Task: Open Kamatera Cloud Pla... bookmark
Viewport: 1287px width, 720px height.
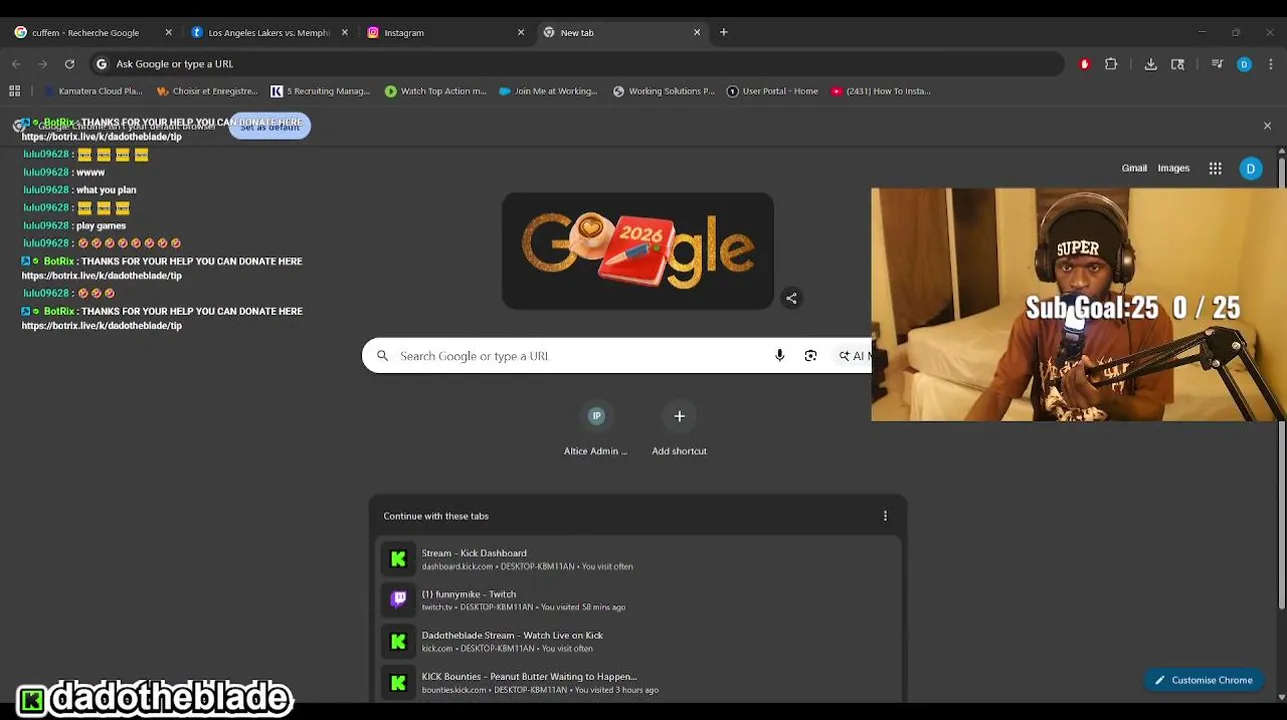Action: (x=93, y=91)
